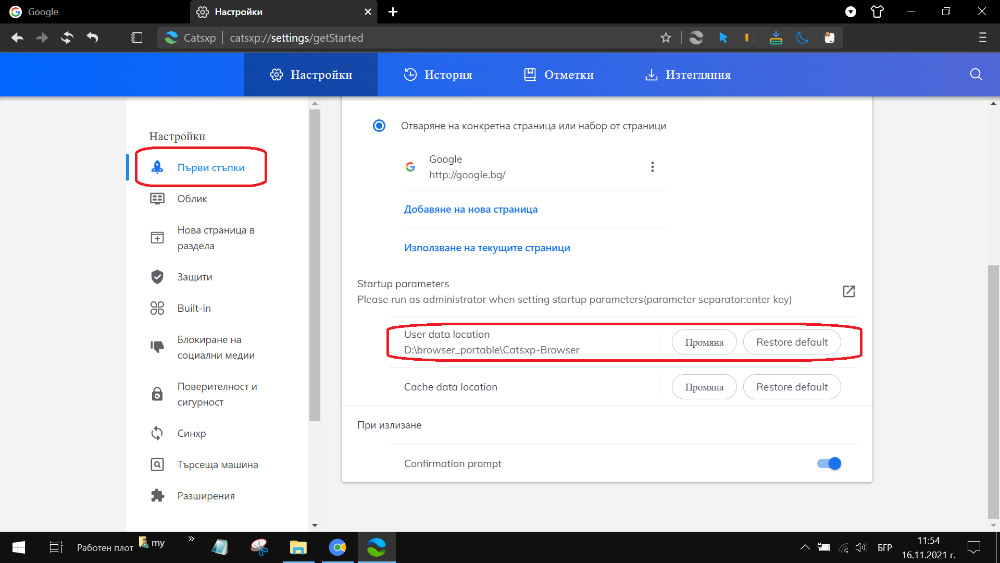The width and height of the screenshot is (1000, 563).
Task: Open the download extension icon in toolbar
Action: 776,38
